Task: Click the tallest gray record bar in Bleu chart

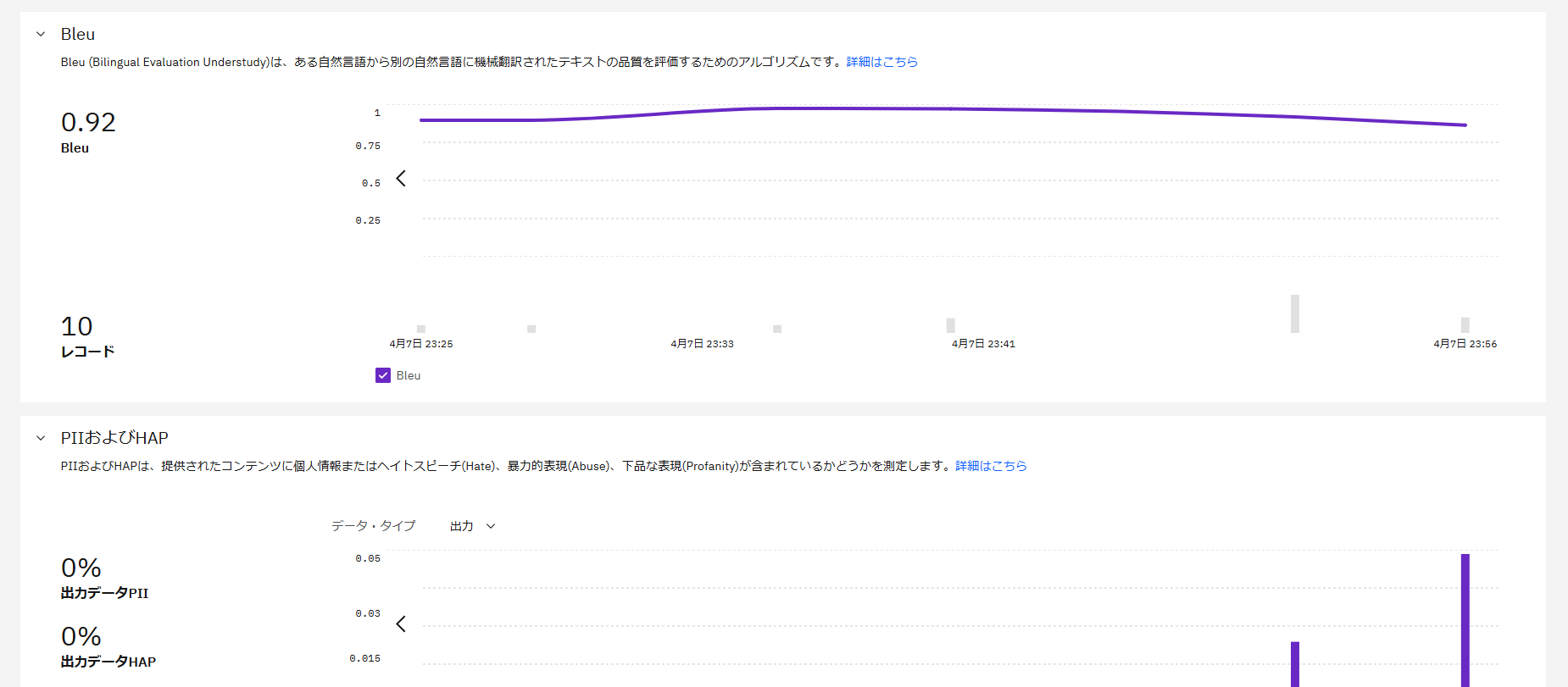Action: point(1295,313)
